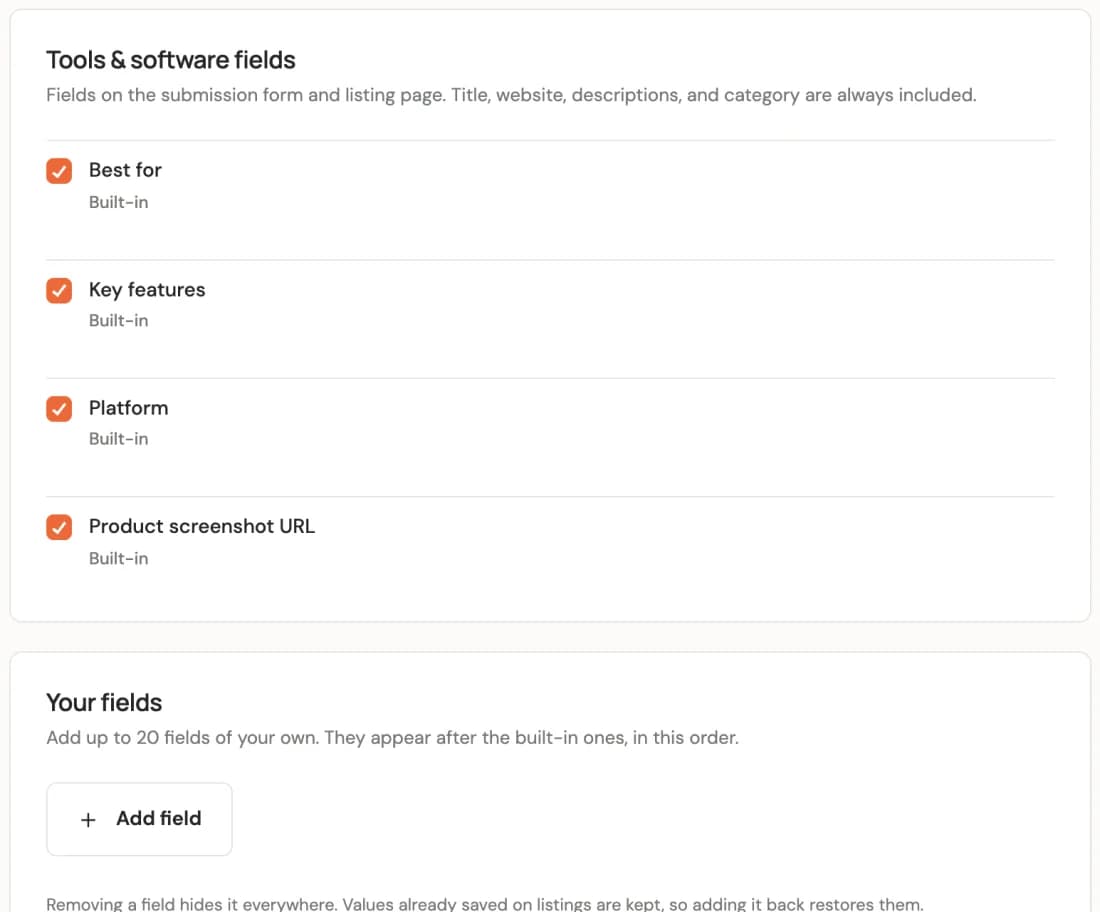
Task: Select the Product screenshot URL label
Action: tap(201, 526)
